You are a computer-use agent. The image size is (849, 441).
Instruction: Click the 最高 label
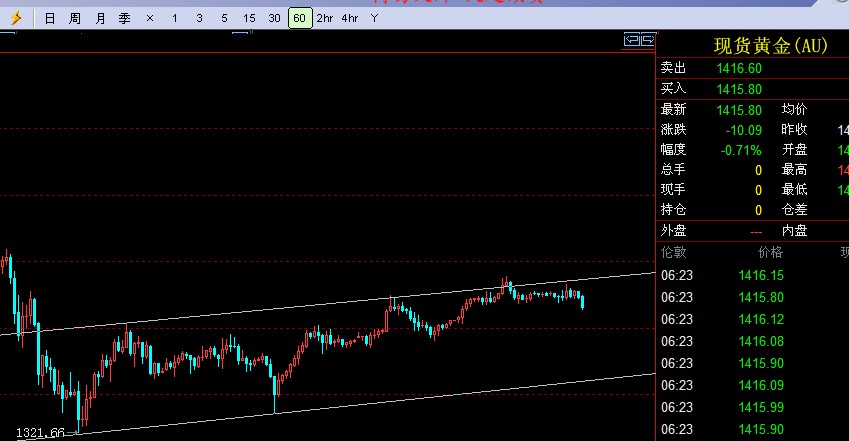pos(794,170)
